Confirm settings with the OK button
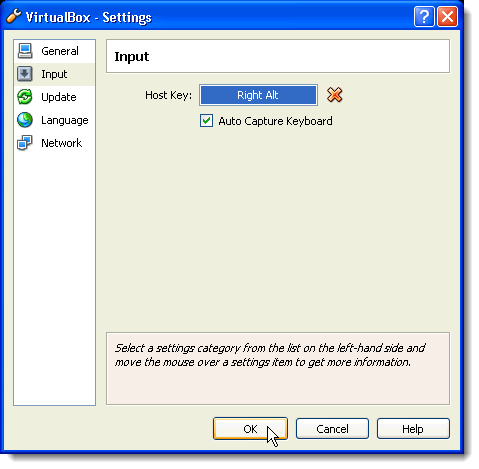The height and width of the screenshot is (469, 479). tap(250, 429)
